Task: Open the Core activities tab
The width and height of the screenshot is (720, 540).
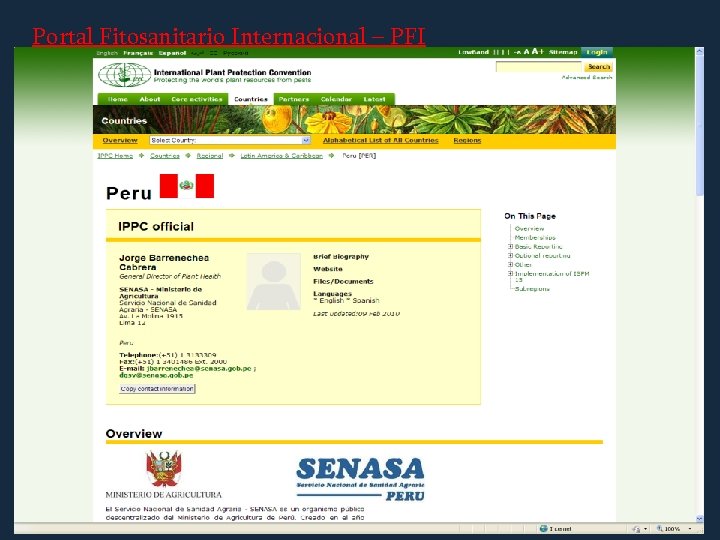Action: tap(197, 99)
